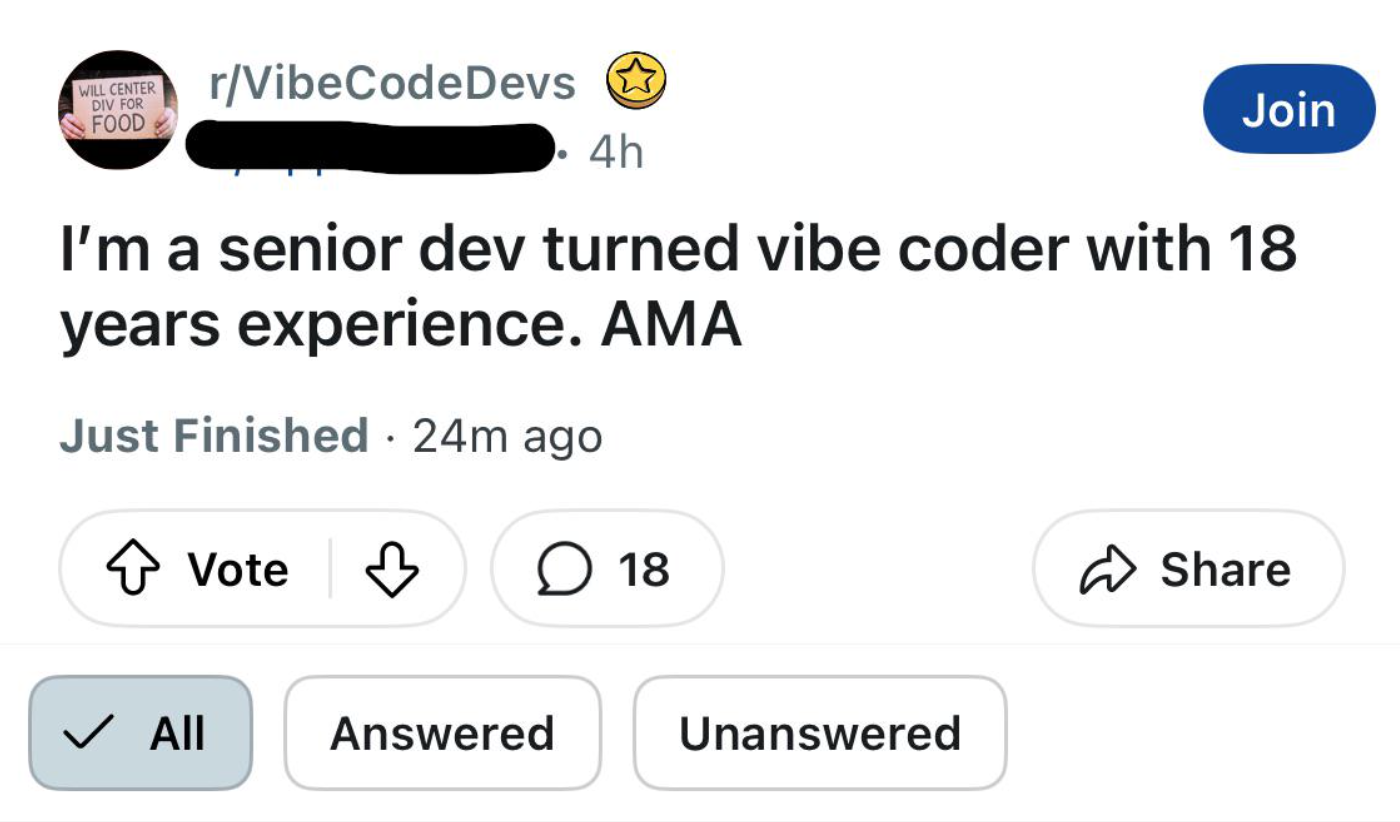Viewport: 1400px width, 822px height.
Task: Click the curved arrow share icon
Action: [x=1107, y=570]
